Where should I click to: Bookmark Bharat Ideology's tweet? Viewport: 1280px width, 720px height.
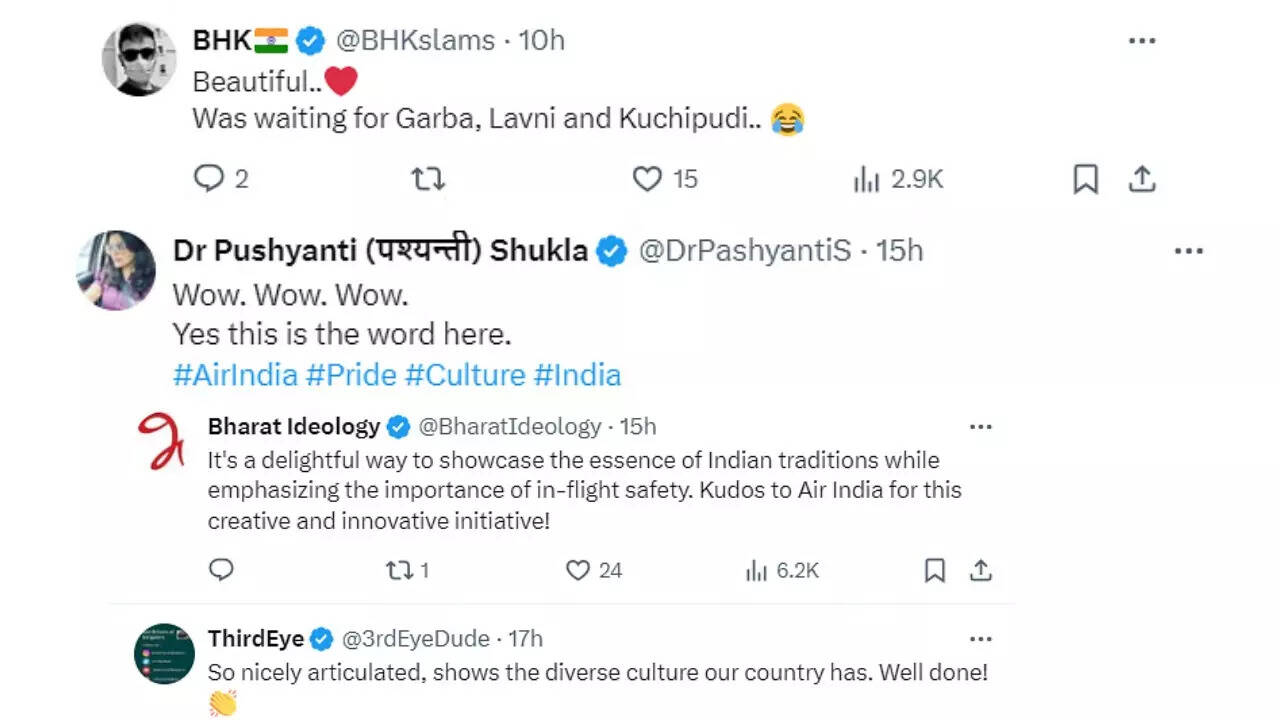(x=934, y=570)
